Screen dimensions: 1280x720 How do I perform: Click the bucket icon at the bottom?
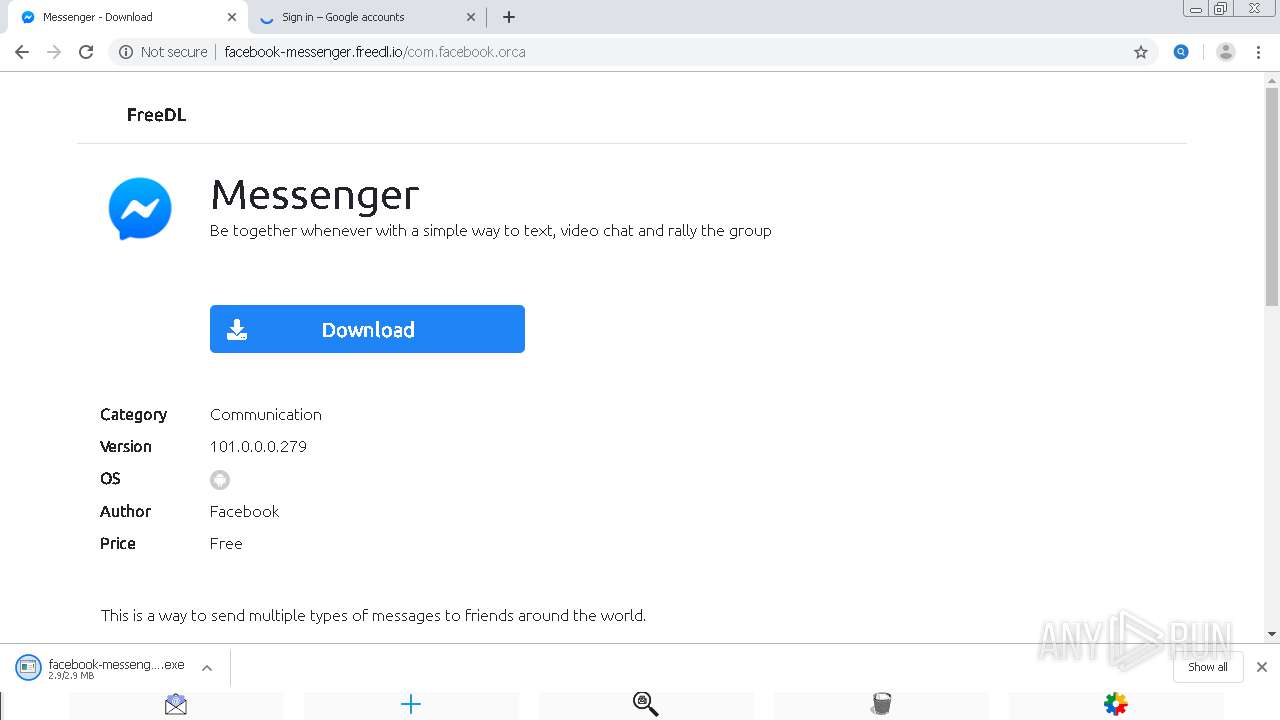(x=881, y=705)
